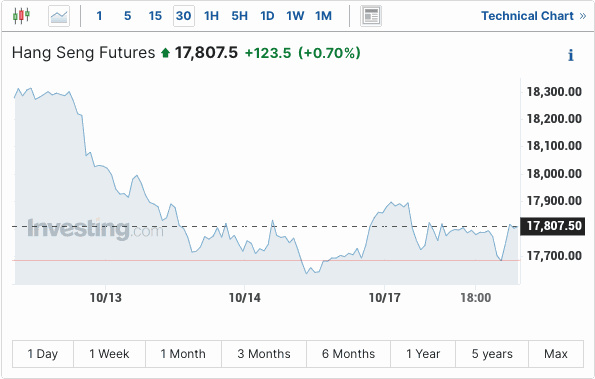Viewport: 595px width, 379px height.
Task: Click the 10/17 date label
Action: pos(384,298)
